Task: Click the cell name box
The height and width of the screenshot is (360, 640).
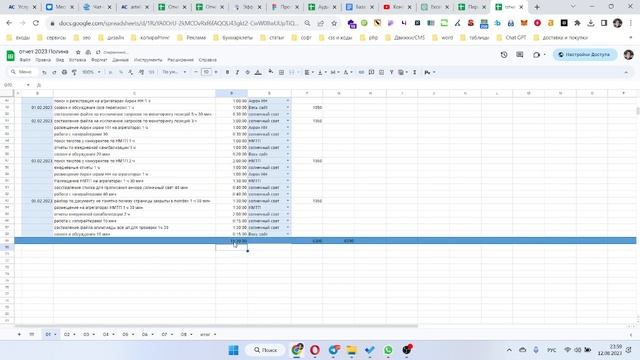Action: tap(16, 85)
